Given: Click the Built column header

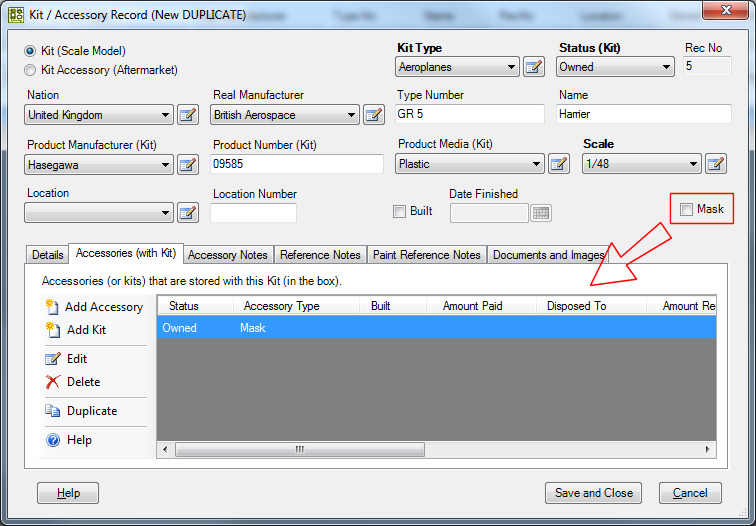Looking at the screenshot, I should pyautogui.click(x=393, y=306).
